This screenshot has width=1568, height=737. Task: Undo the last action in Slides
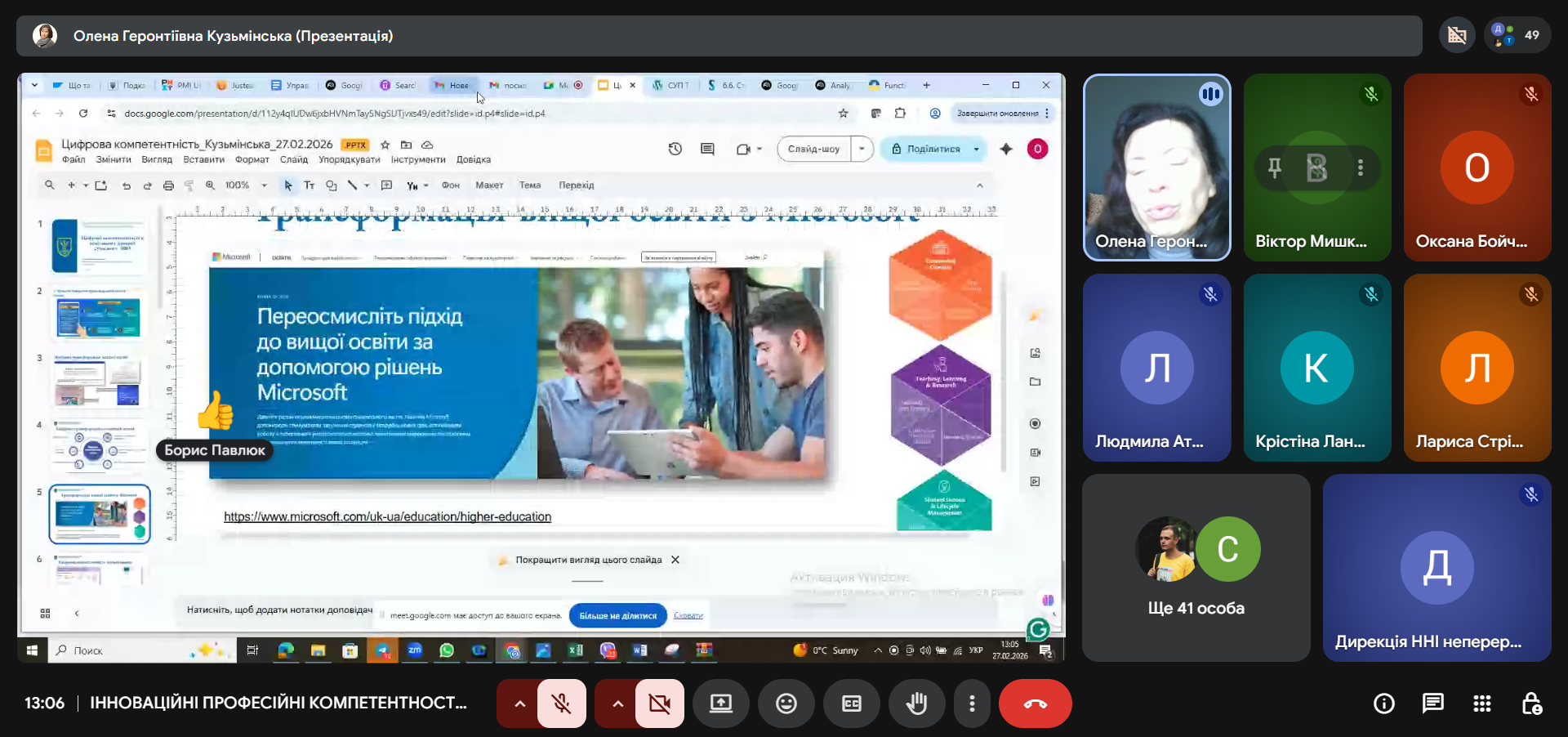[127, 185]
